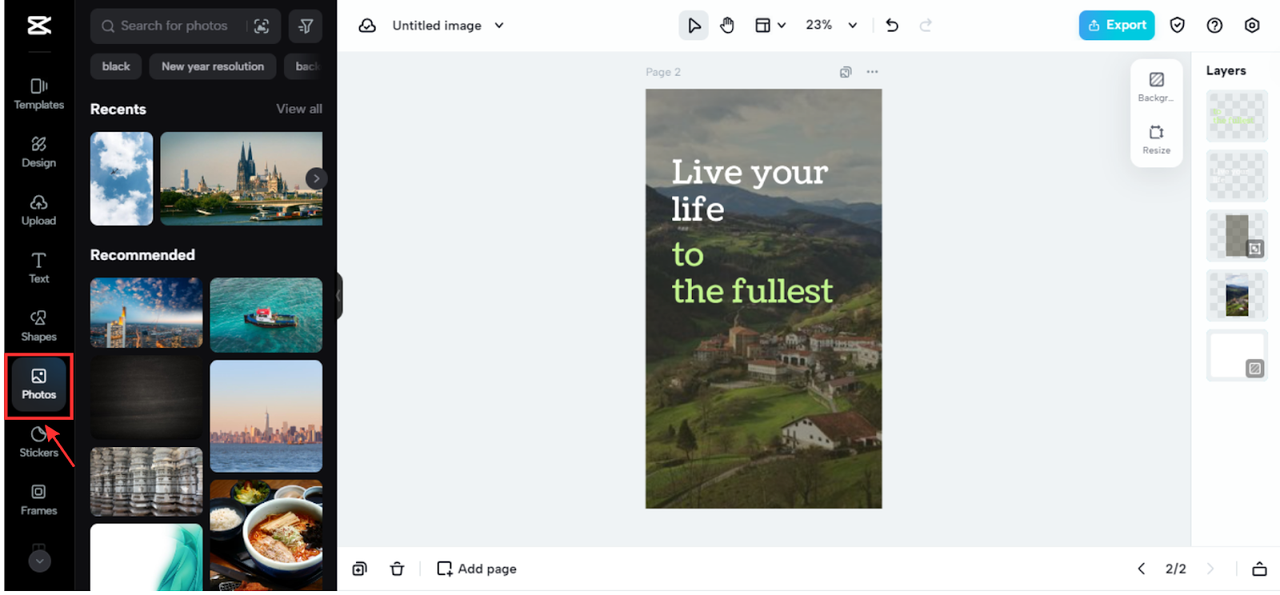Open the Untitled image title dropdown

[448, 26]
